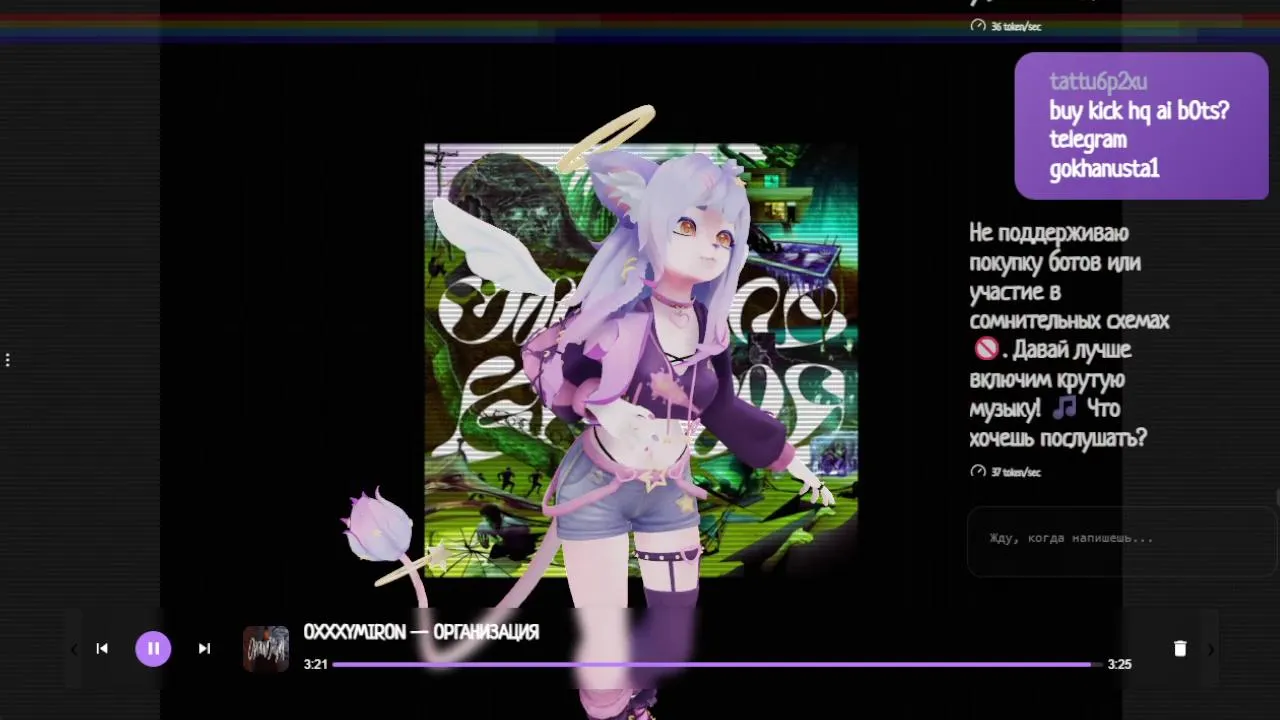Click the track title OXXXYMIRON — ОРГАНИЗАЦИЯ

[421, 632]
